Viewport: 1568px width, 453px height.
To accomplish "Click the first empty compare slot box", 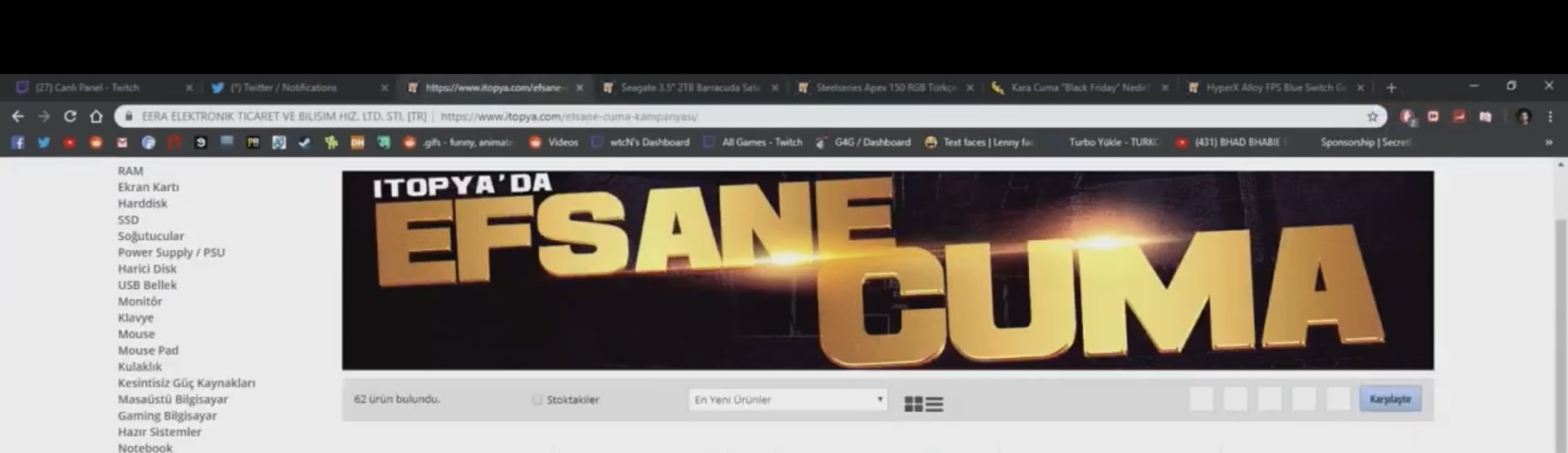I will point(1201,399).
